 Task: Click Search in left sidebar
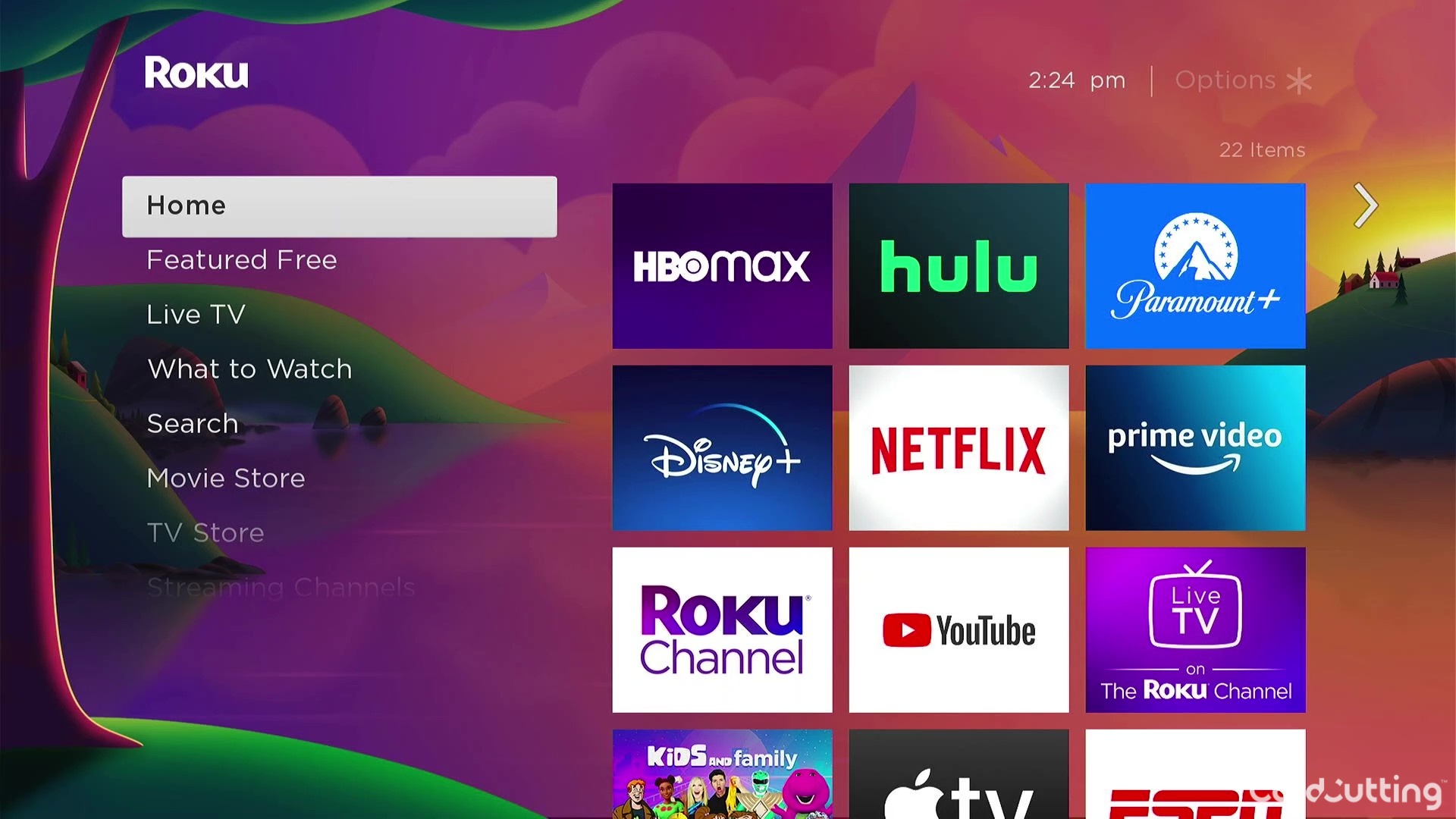192,423
